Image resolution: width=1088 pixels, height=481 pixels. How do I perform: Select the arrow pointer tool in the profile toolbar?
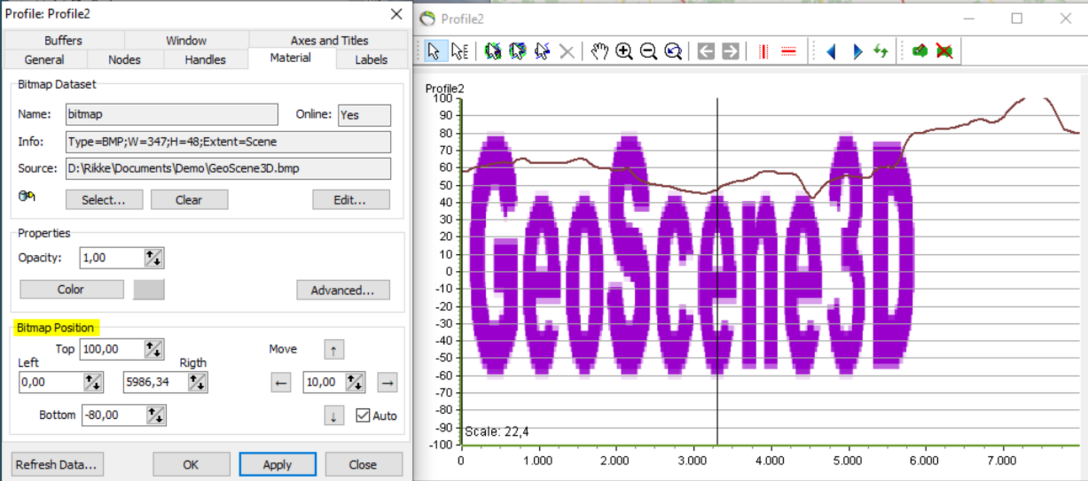pyautogui.click(x=435, y=51)
